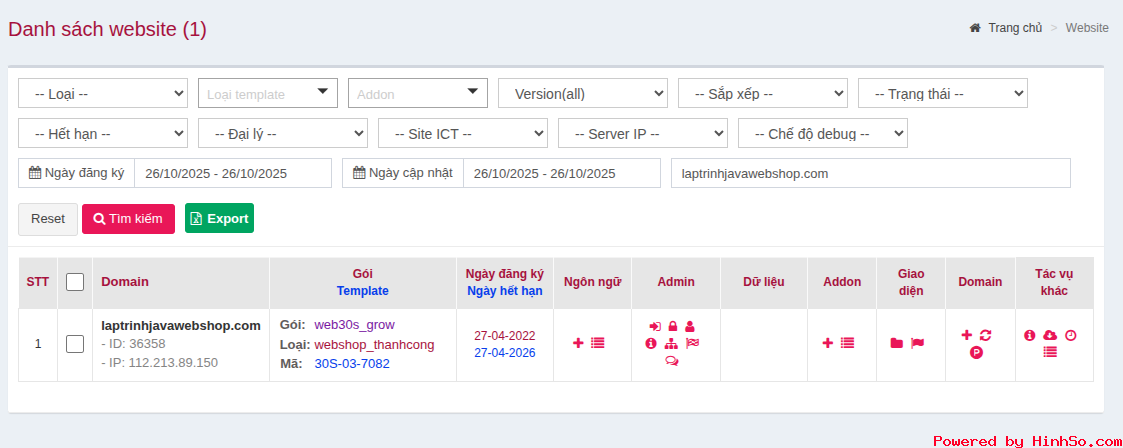Click the 'Gói' column header
1123x448 pixels.
(x=362, y=273)
